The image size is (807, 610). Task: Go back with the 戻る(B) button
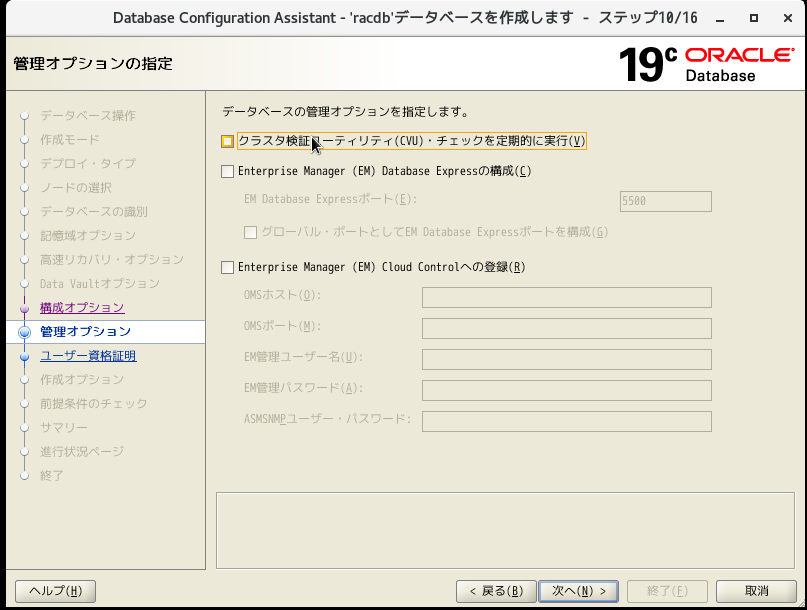coord(496,591)
